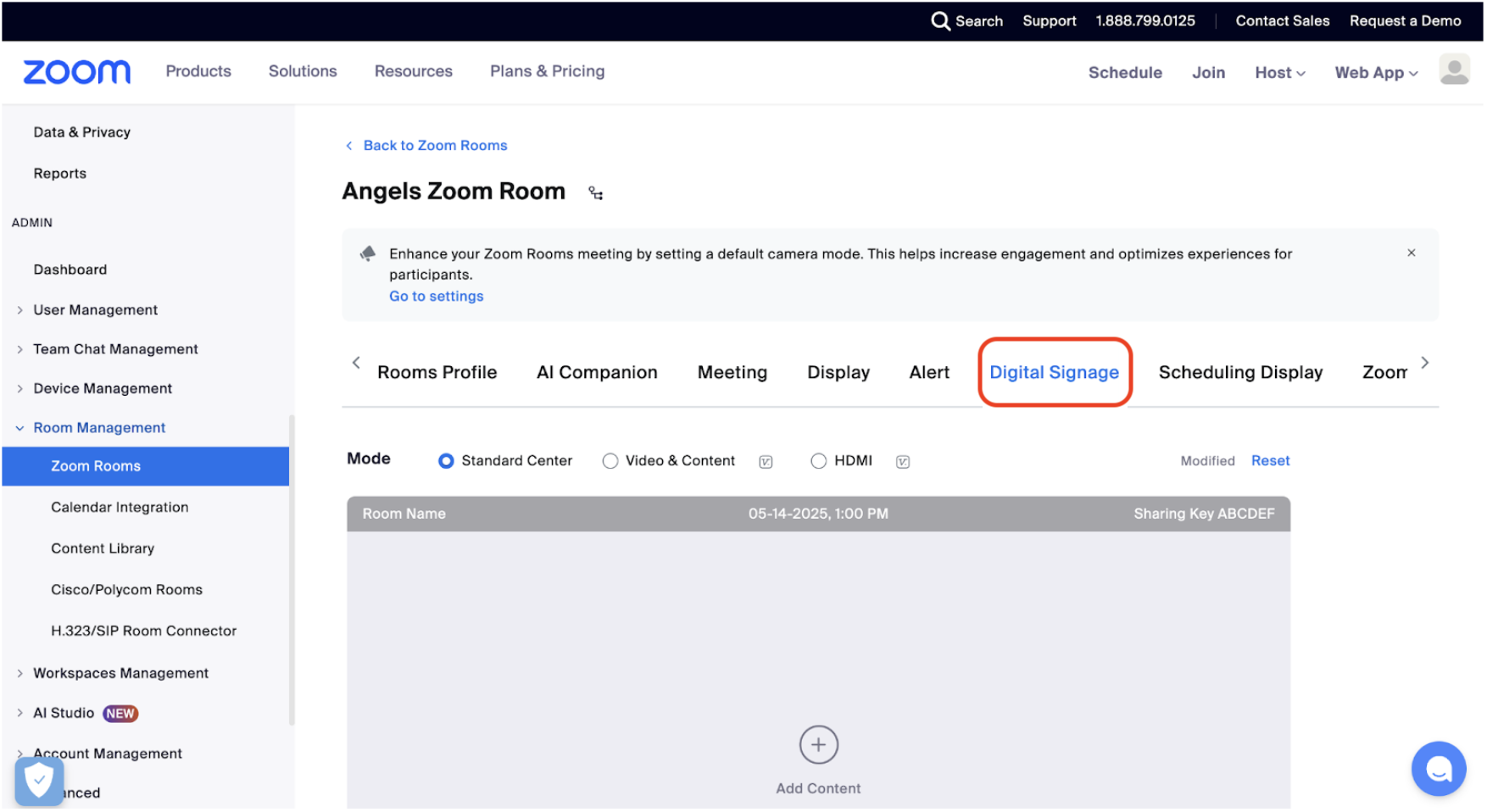Screen dimensions: 1487x812
Task: Open Plans & Pricing
Action: [547, 71]
